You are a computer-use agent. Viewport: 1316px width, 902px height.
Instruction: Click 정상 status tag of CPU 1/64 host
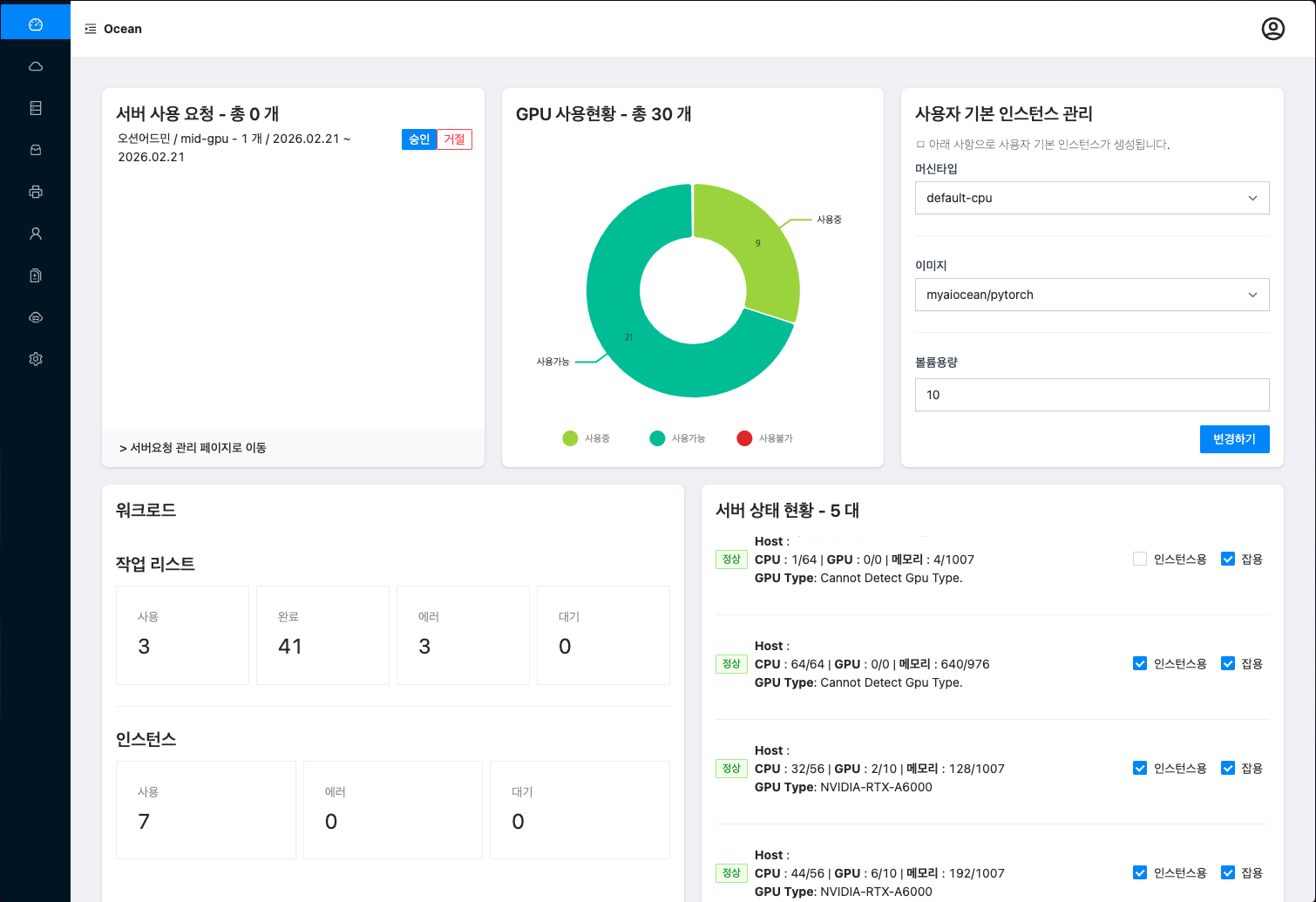coord(731,560)
